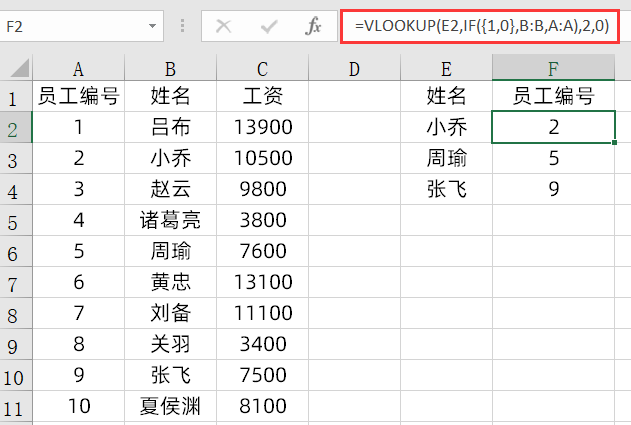This screenshot has width=631, height=425.
Task: Click the formula bar with VLOOKUP formula
Action: (480, 27)
